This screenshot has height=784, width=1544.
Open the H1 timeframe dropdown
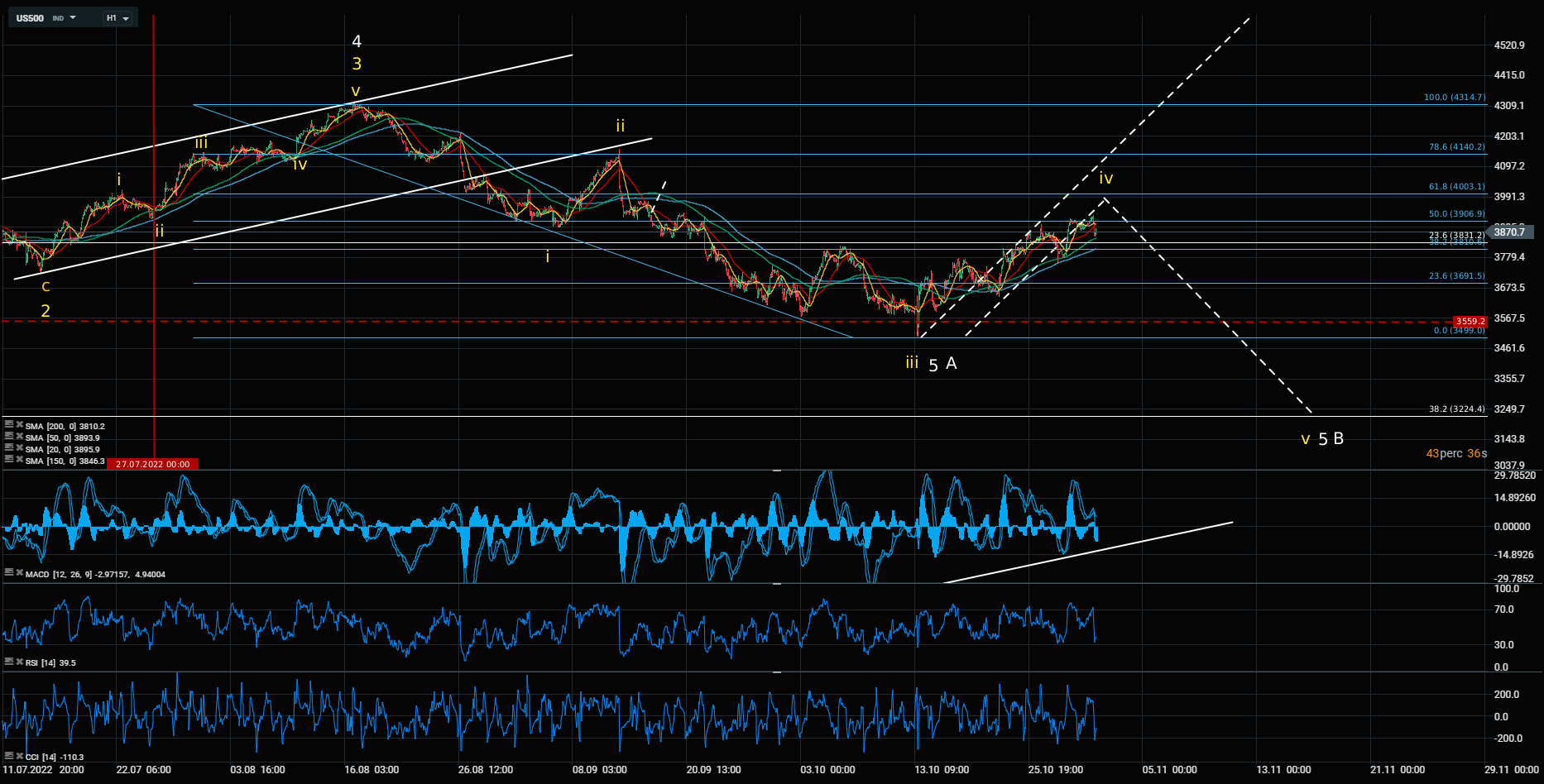pyautogui.click(x=117, y=17)
